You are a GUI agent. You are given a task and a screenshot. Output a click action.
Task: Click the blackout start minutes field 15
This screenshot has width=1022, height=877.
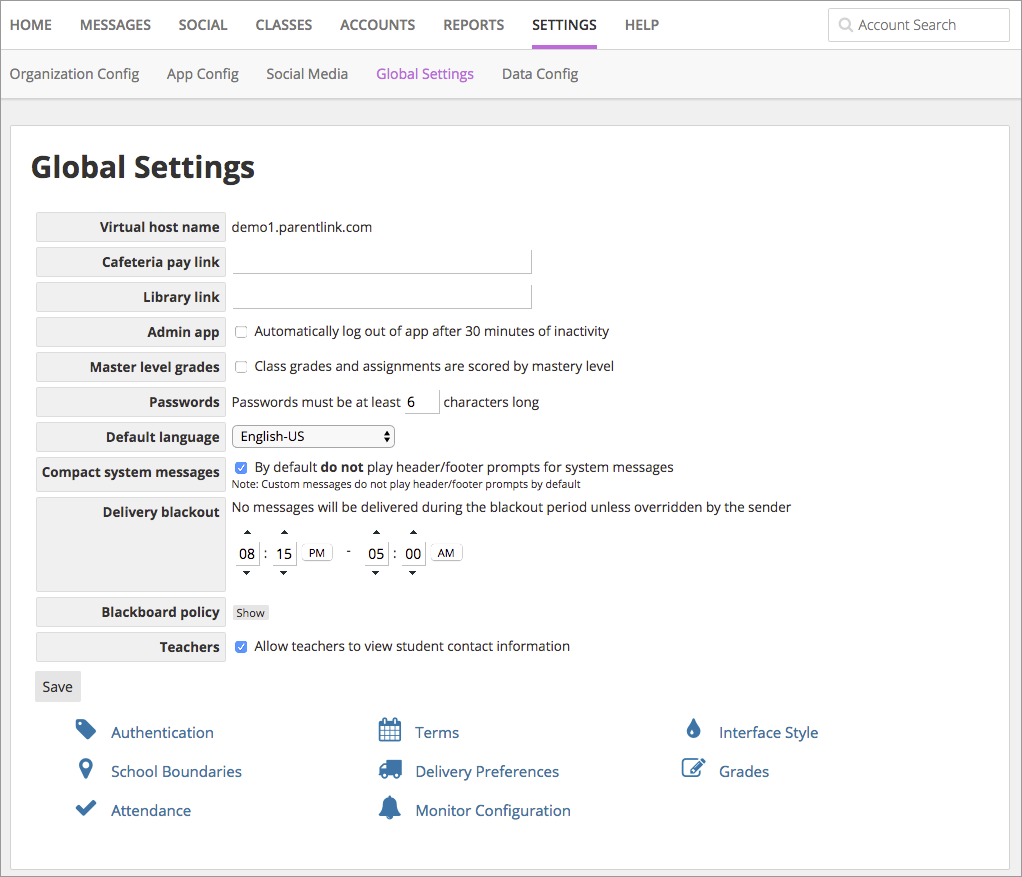tap(284, 554)
